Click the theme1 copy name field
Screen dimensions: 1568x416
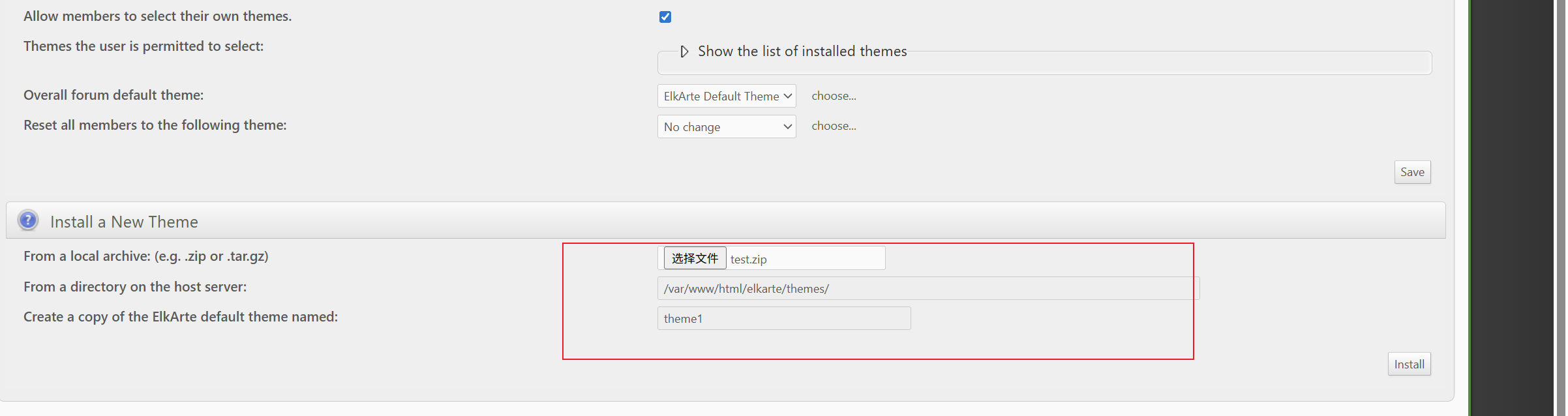(784, 318)
